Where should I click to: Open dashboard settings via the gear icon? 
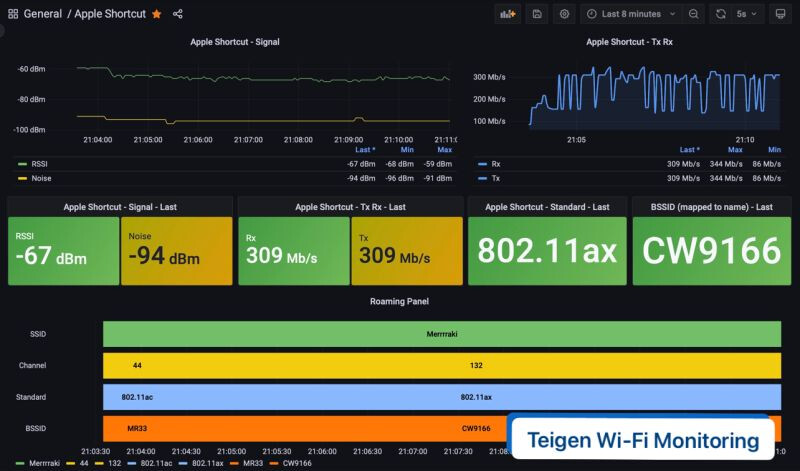pyautogui.click(x=564, y=14)
